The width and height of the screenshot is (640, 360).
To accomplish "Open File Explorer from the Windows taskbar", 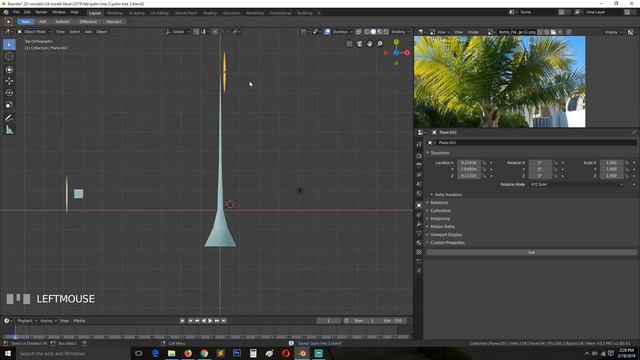I will [171, 353].
